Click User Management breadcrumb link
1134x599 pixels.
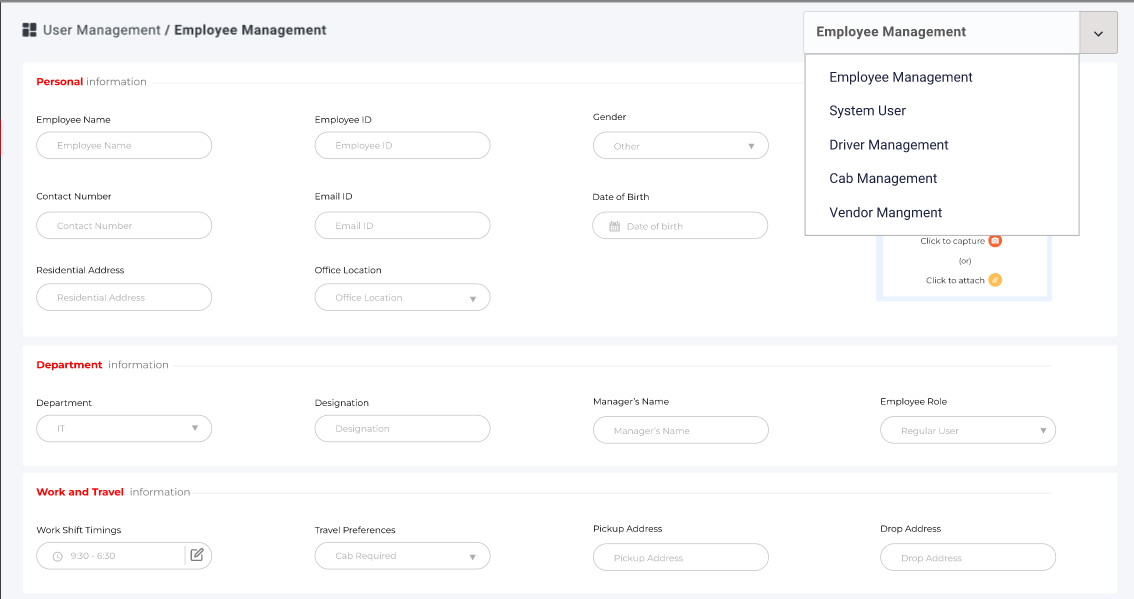click(x=101, y=30)
